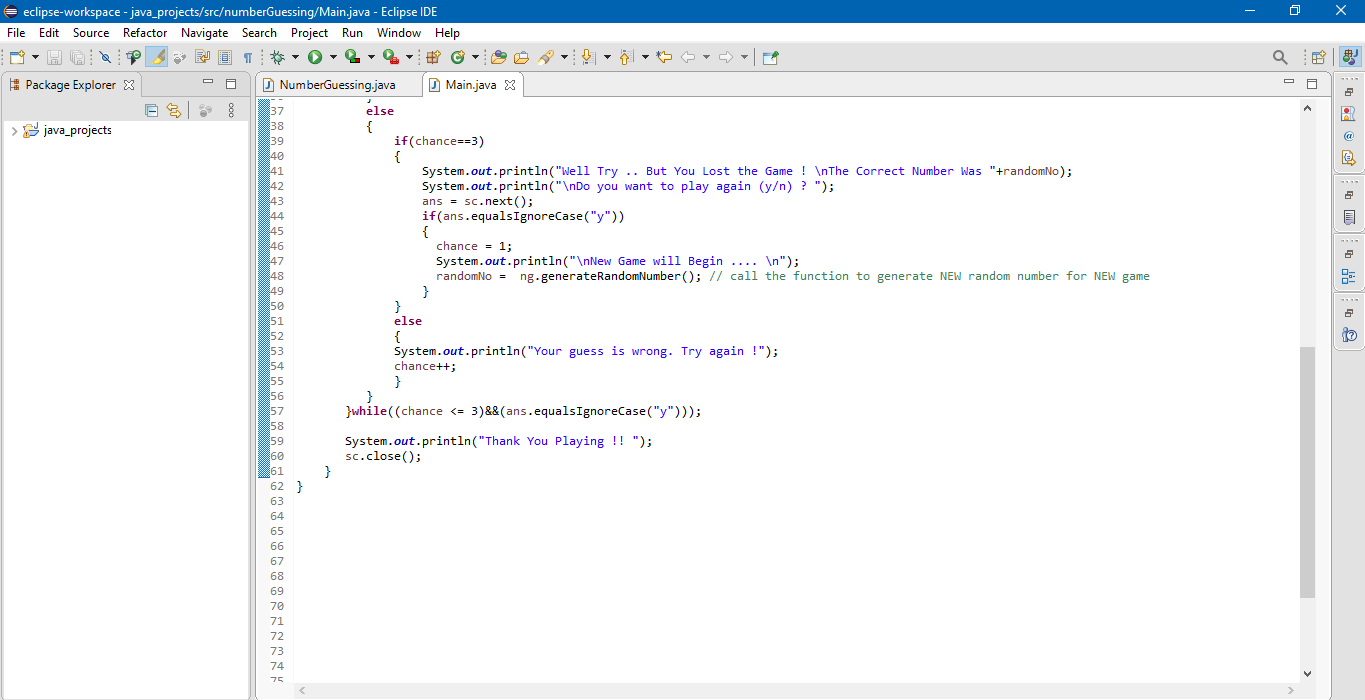
Task: Click the green Run button
Action: (x=315, y=57)
